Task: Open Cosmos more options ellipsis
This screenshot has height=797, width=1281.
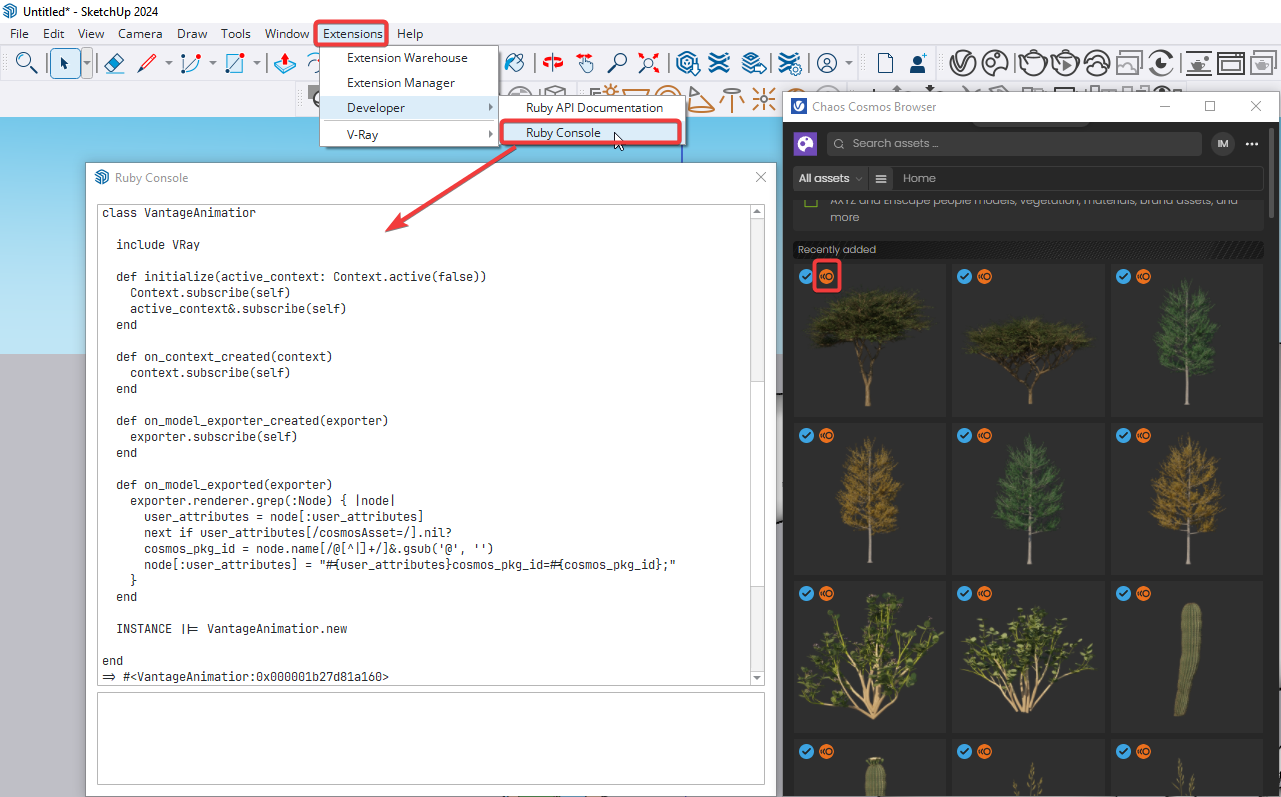Action: [1252, 144]
